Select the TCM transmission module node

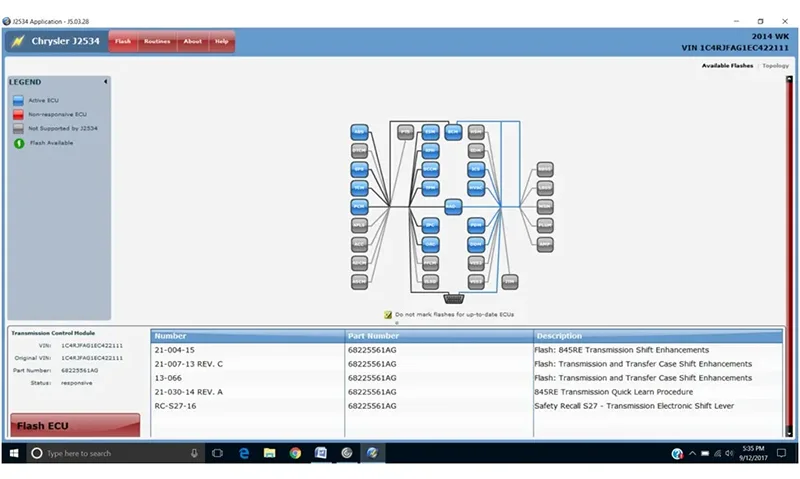click(x=359, y=188)
